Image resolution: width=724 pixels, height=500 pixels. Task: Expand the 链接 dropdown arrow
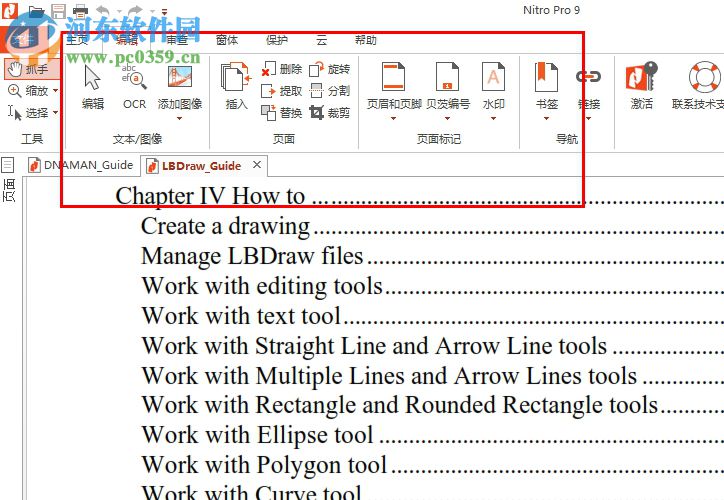589,119
